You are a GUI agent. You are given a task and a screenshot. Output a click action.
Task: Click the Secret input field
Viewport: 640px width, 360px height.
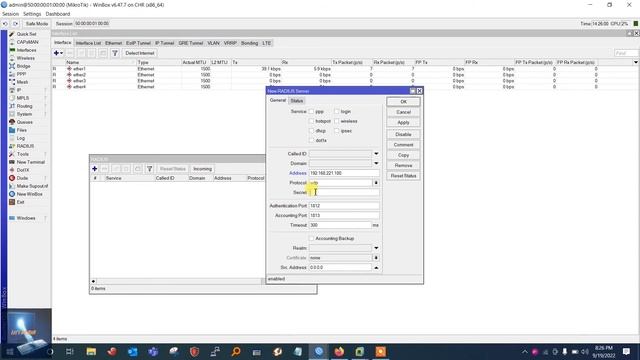[344, 192]
